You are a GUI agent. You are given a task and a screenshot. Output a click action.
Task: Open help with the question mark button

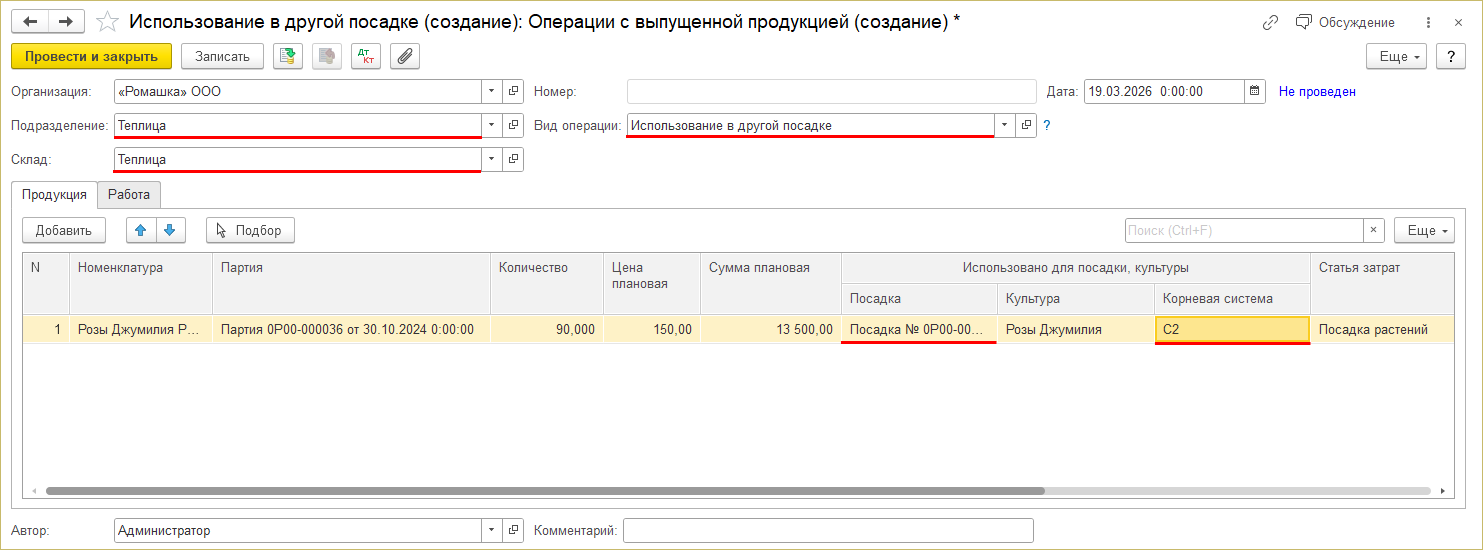[x=1451, y=57]
